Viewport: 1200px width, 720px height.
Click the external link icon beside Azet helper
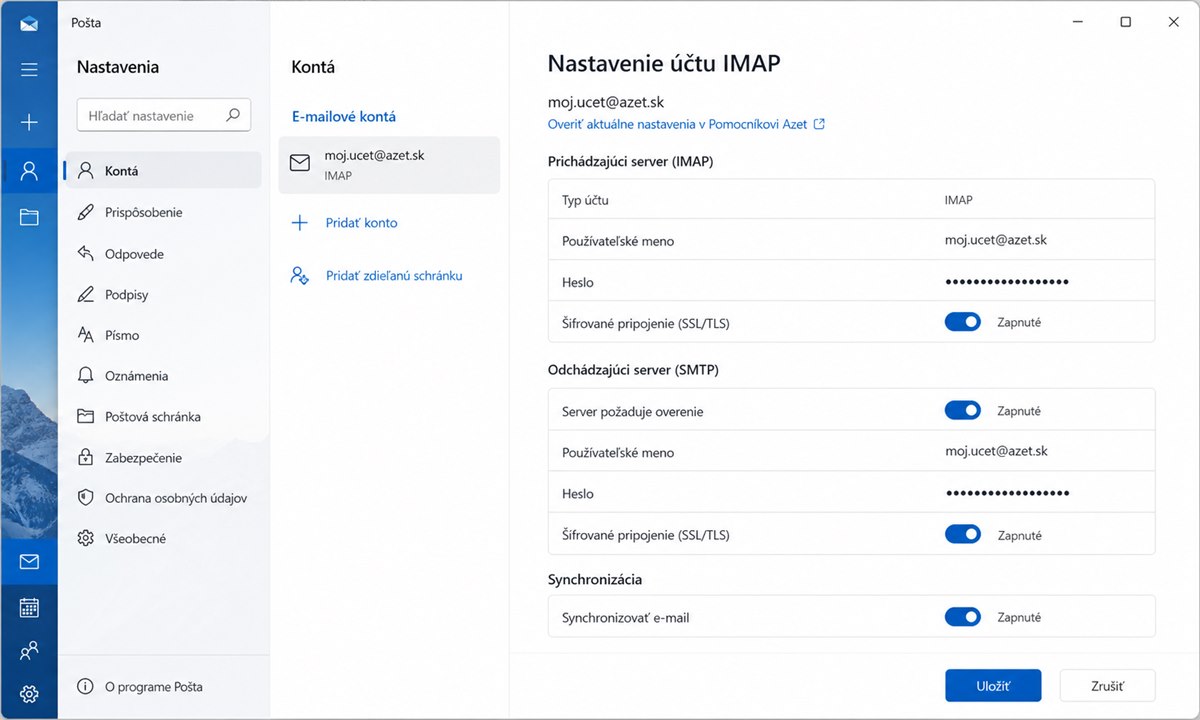click(x=819, y=124)
